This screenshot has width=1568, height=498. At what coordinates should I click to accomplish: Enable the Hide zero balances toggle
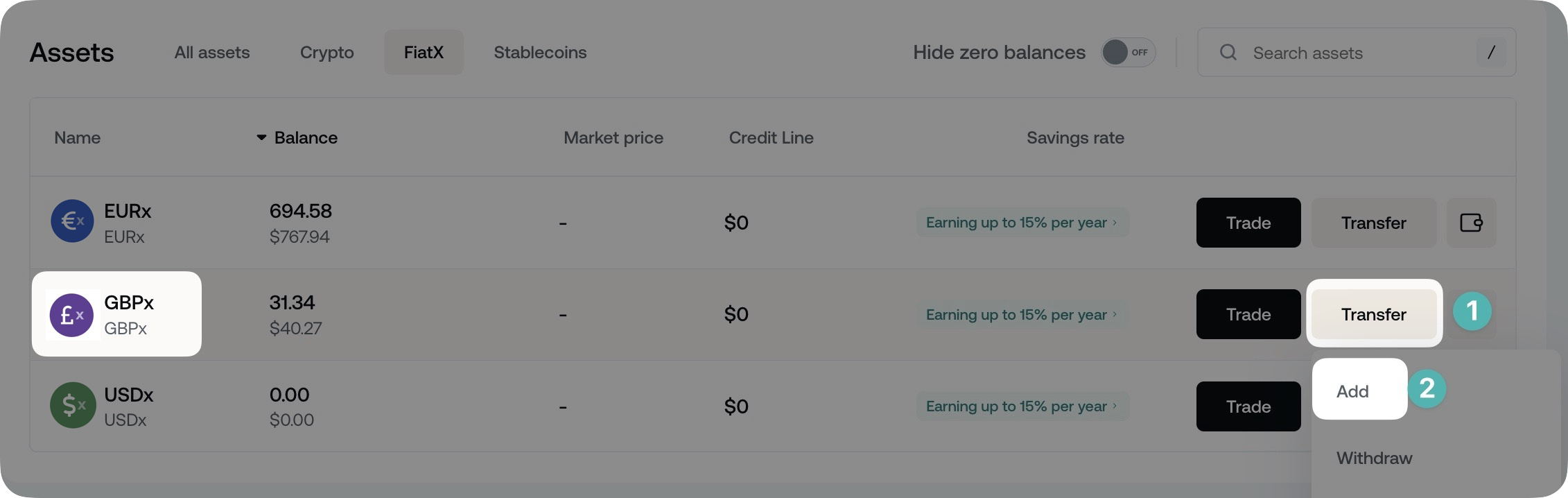coord(1128,52)
